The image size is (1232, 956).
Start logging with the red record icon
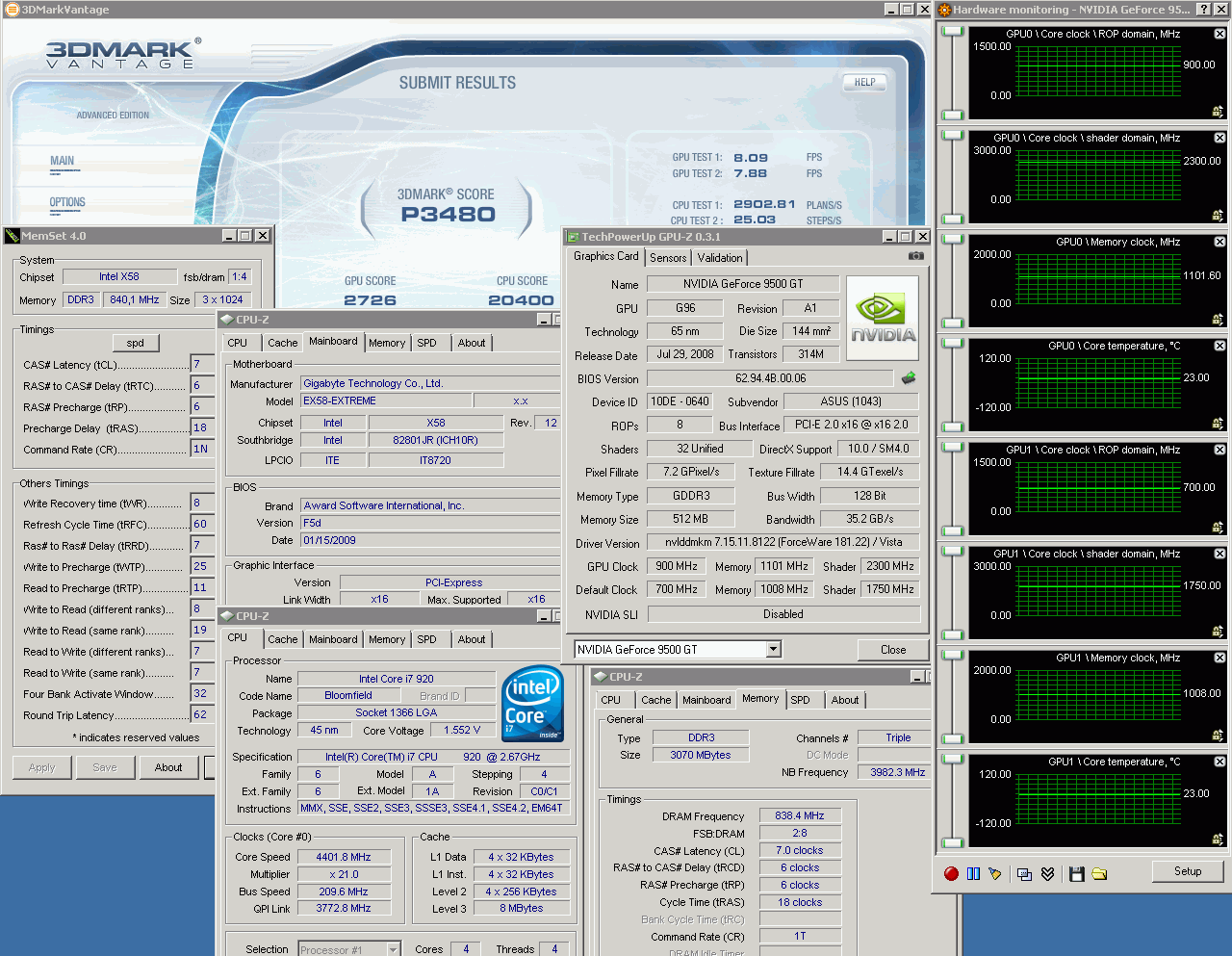point(951,873)
